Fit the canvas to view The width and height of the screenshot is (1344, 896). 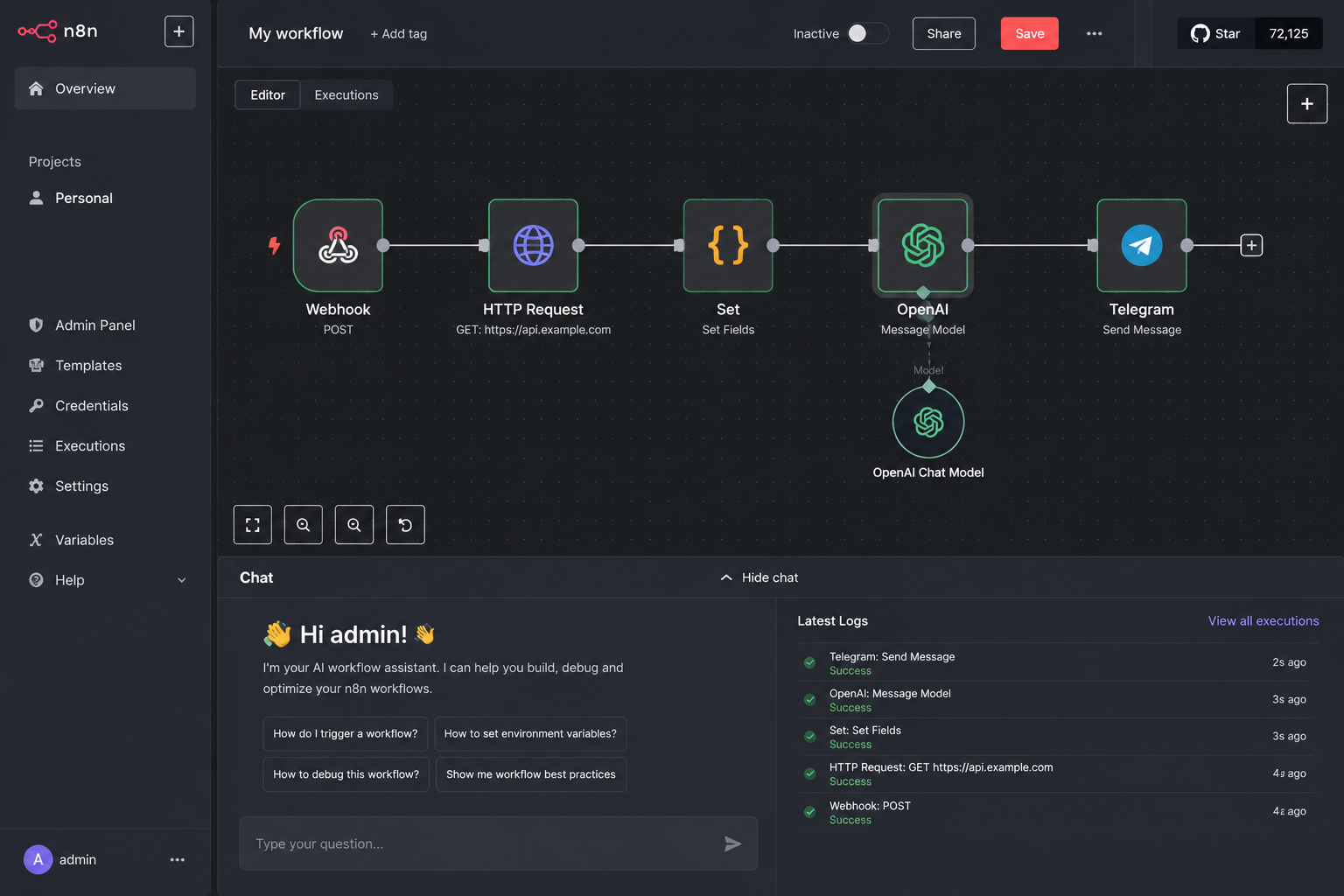point(253,525)
